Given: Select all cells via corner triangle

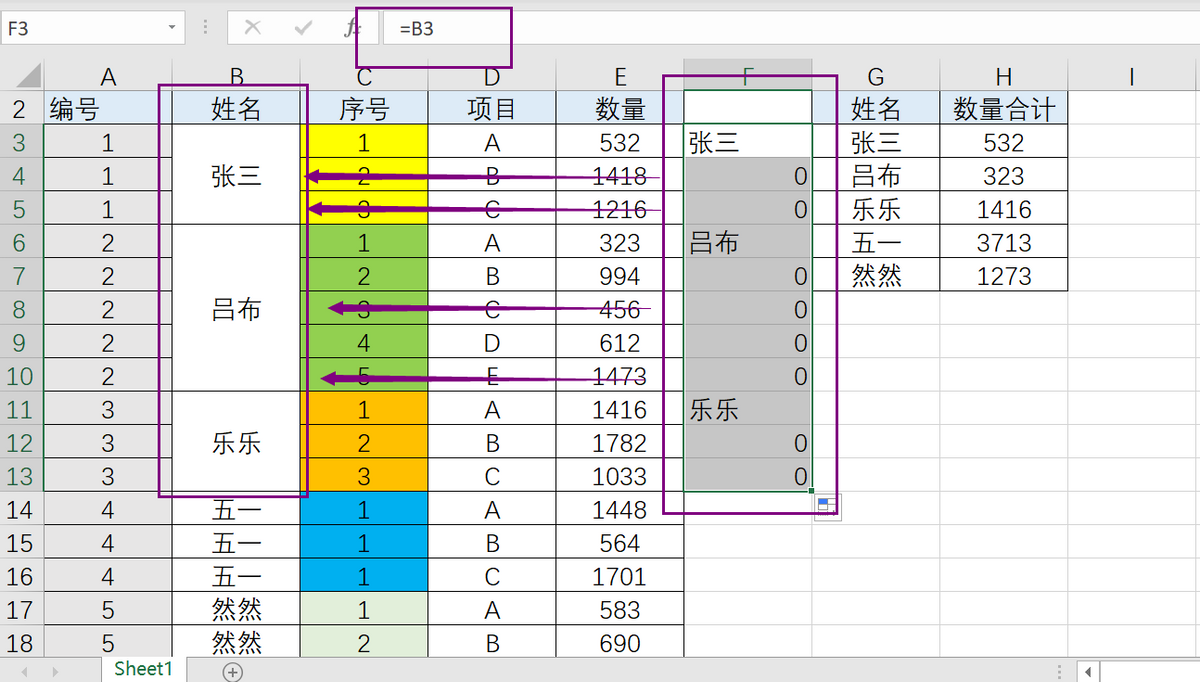Looking at the screenshot, I should [x=29, y=74].
